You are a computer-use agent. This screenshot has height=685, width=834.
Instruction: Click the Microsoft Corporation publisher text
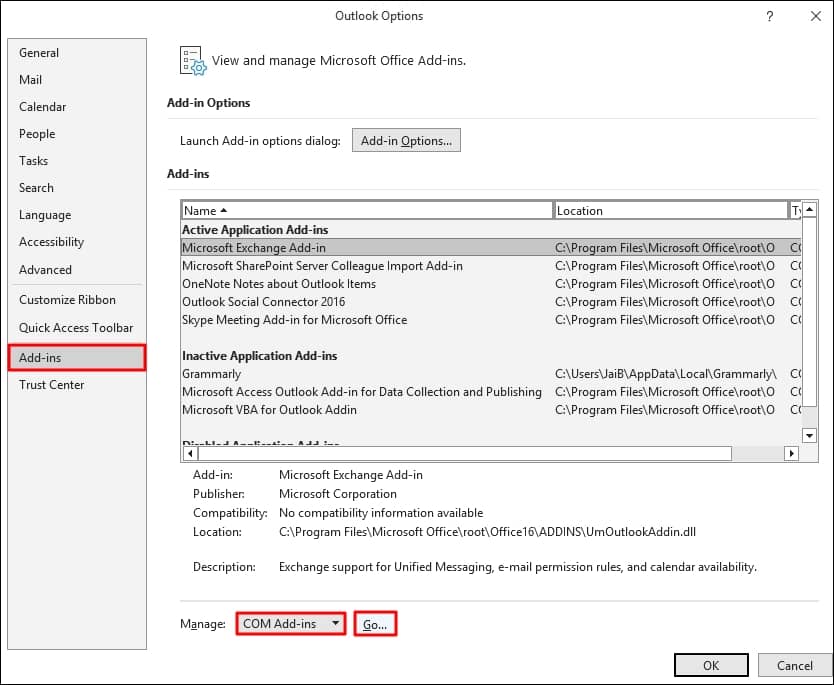(338, 494)
